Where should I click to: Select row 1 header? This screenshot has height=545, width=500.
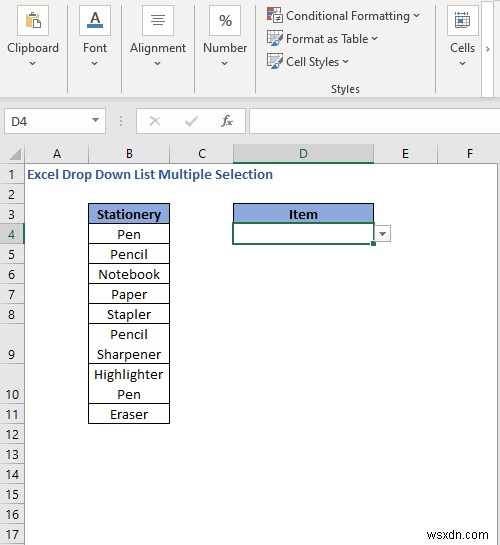click(12, 174)
